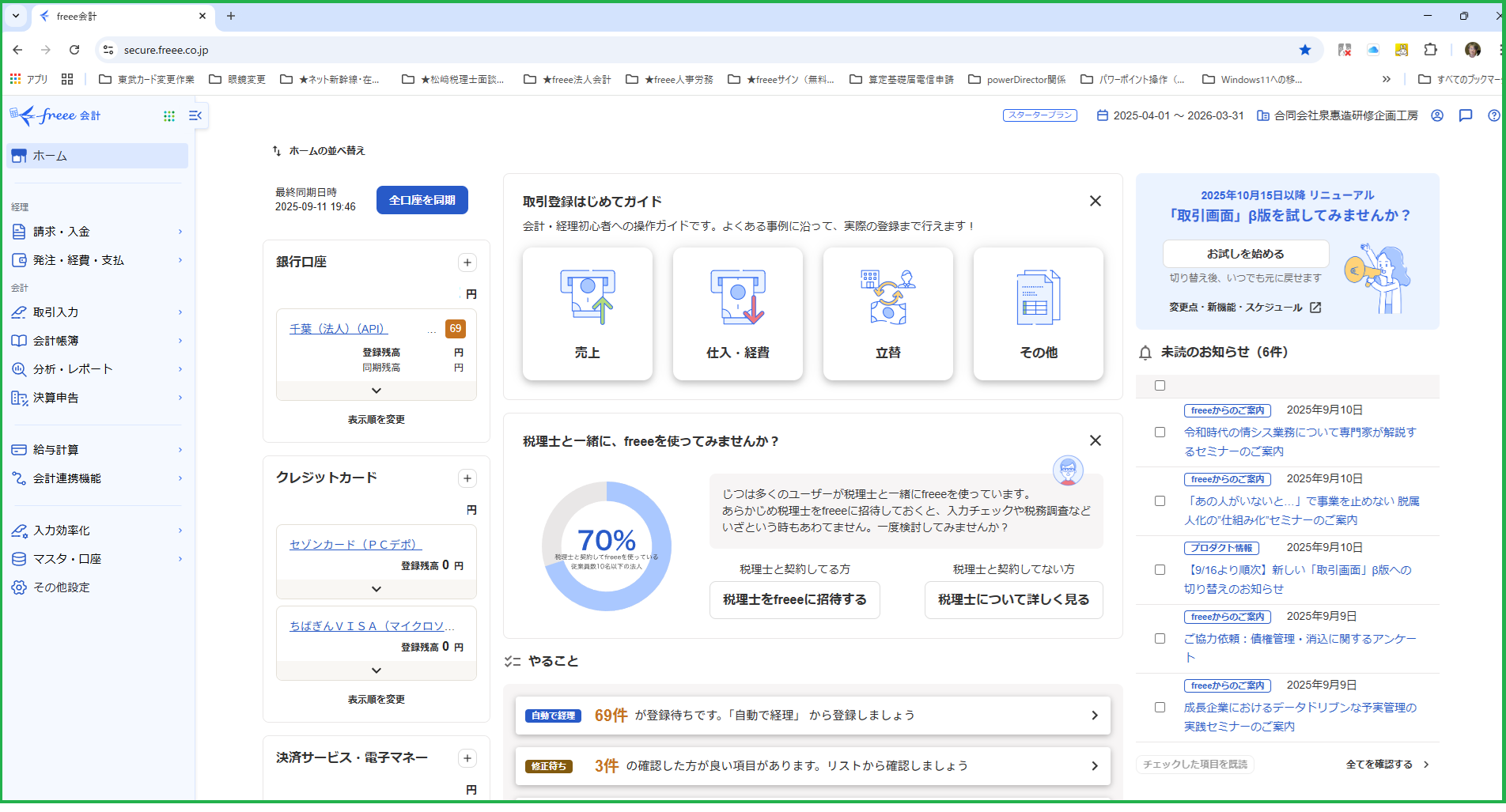Expand the 分析・レポート sidebar menu
Screen dimensions: 1506x812
(x=97, y=369)
